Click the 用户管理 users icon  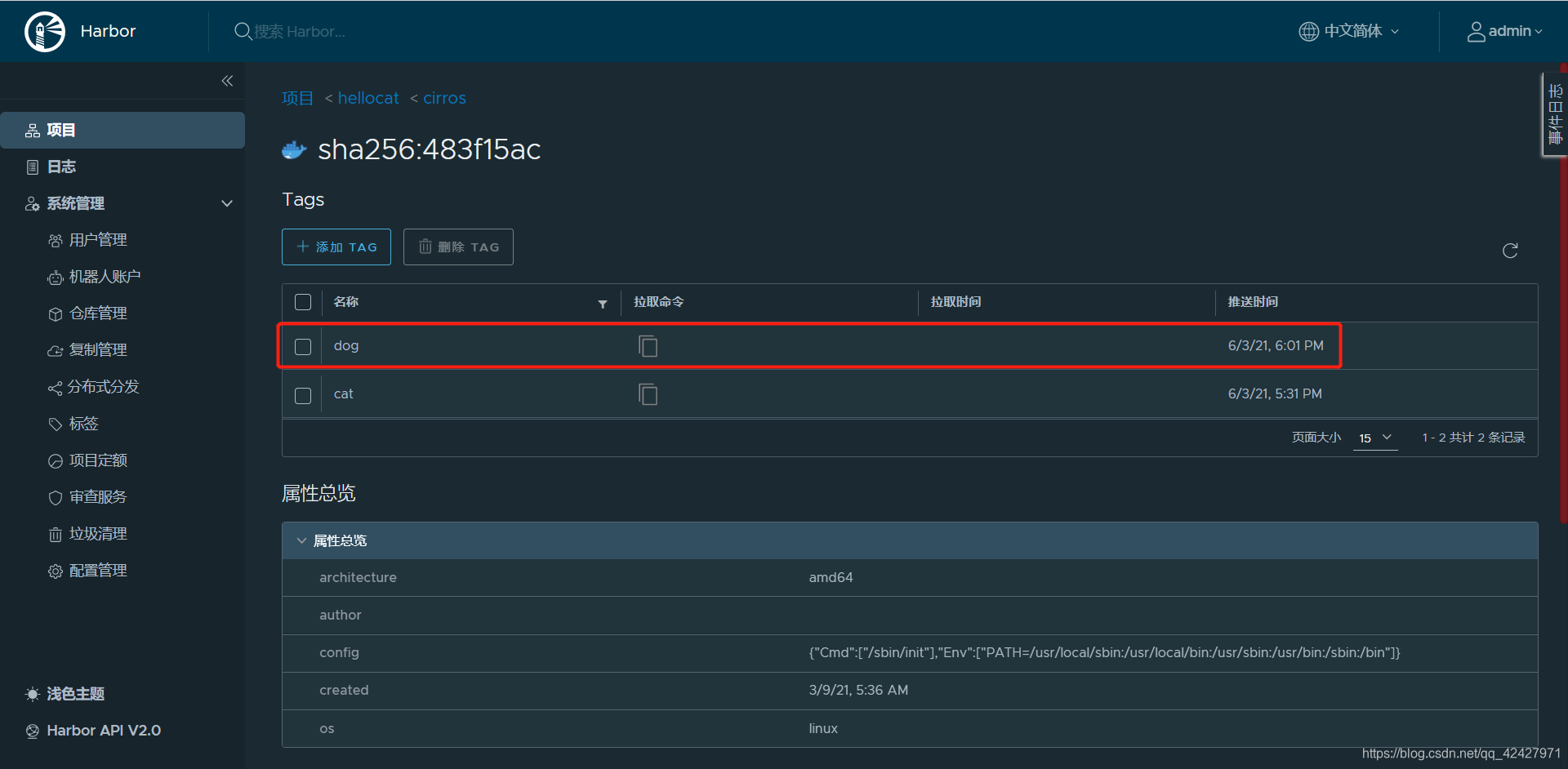click(x=55, y=241)
